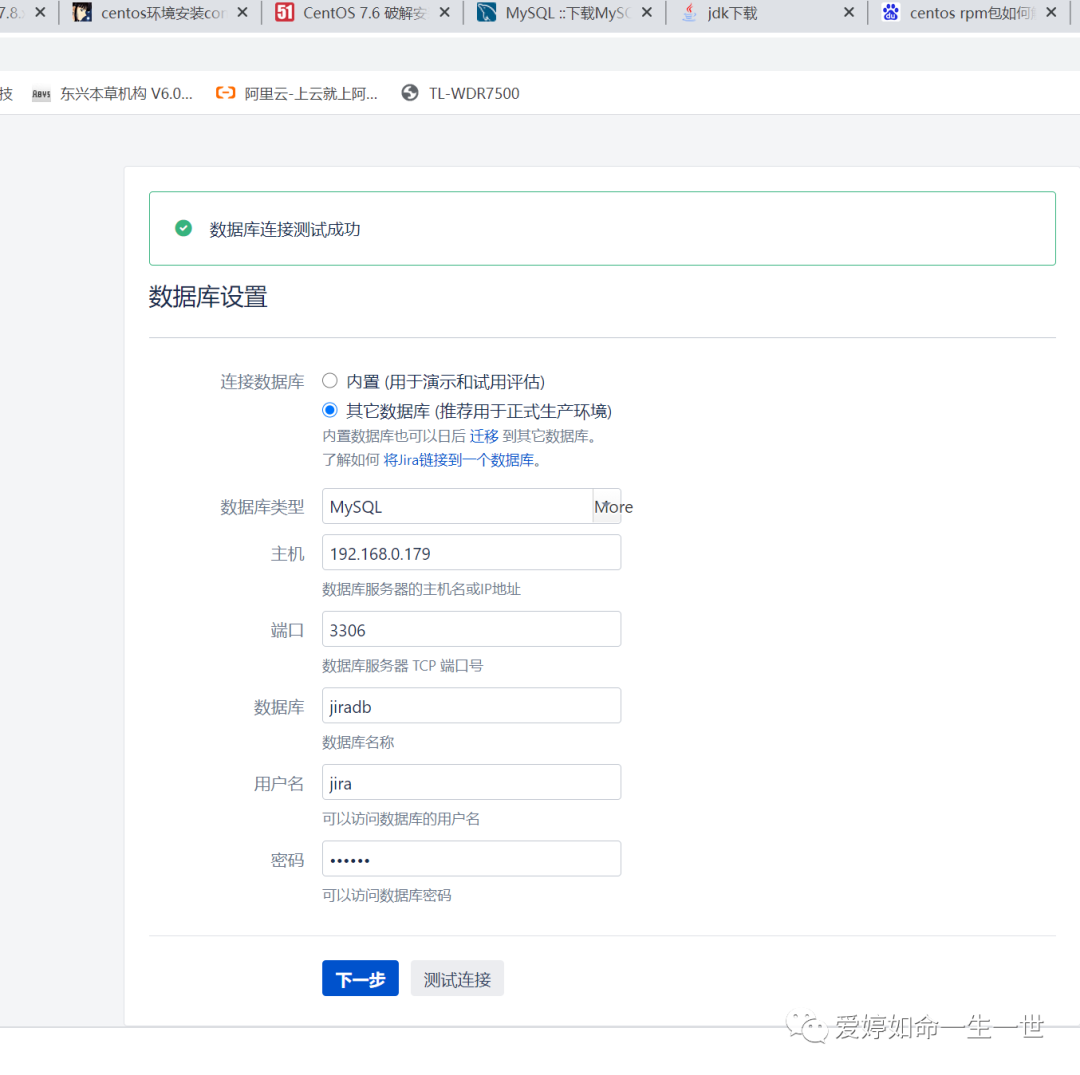
Task: Click the avatar favicon on centos环境 tab
Action: (82, 12)
